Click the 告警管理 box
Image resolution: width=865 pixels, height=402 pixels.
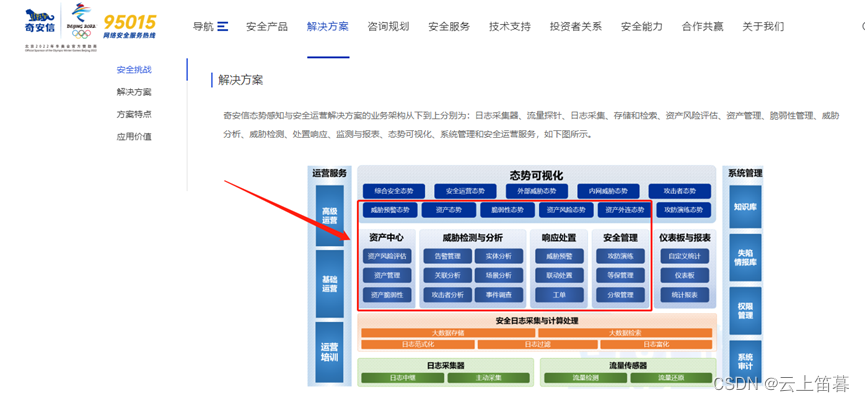[448, 256]
